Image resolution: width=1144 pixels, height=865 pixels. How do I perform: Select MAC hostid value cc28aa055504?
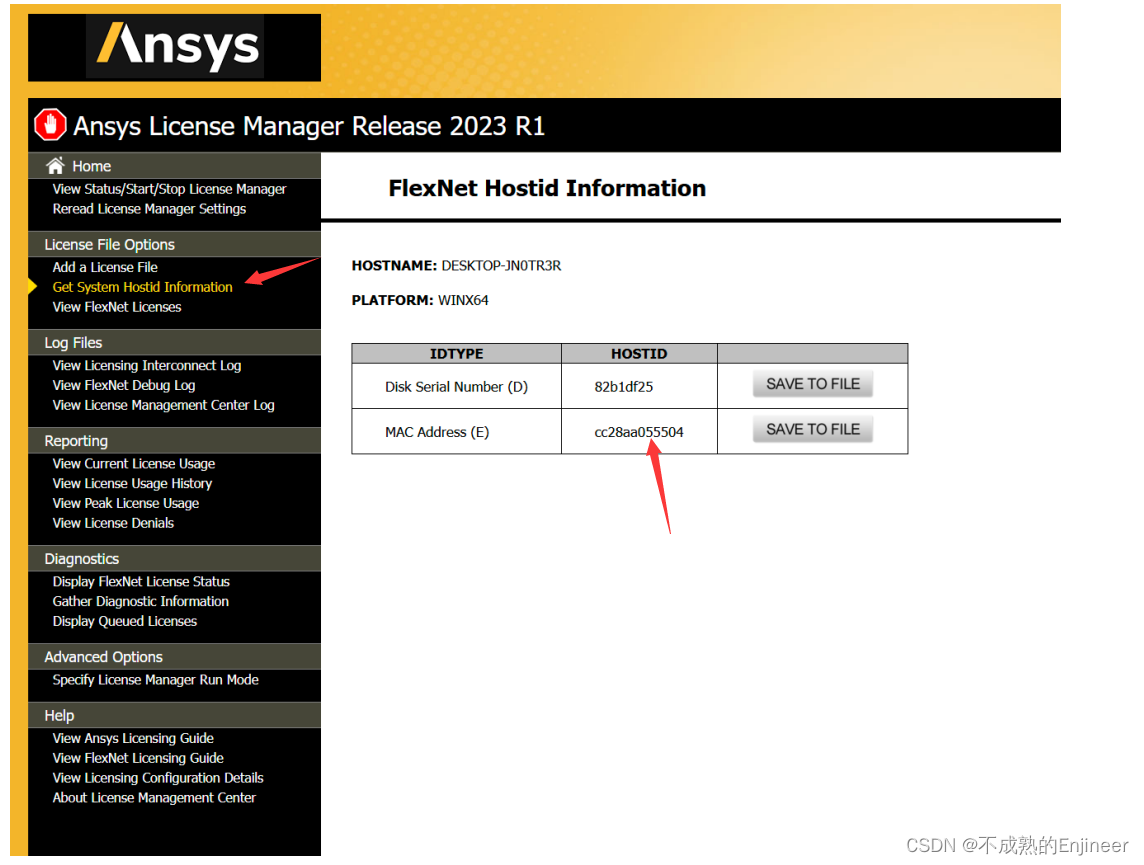coord(639,432)
